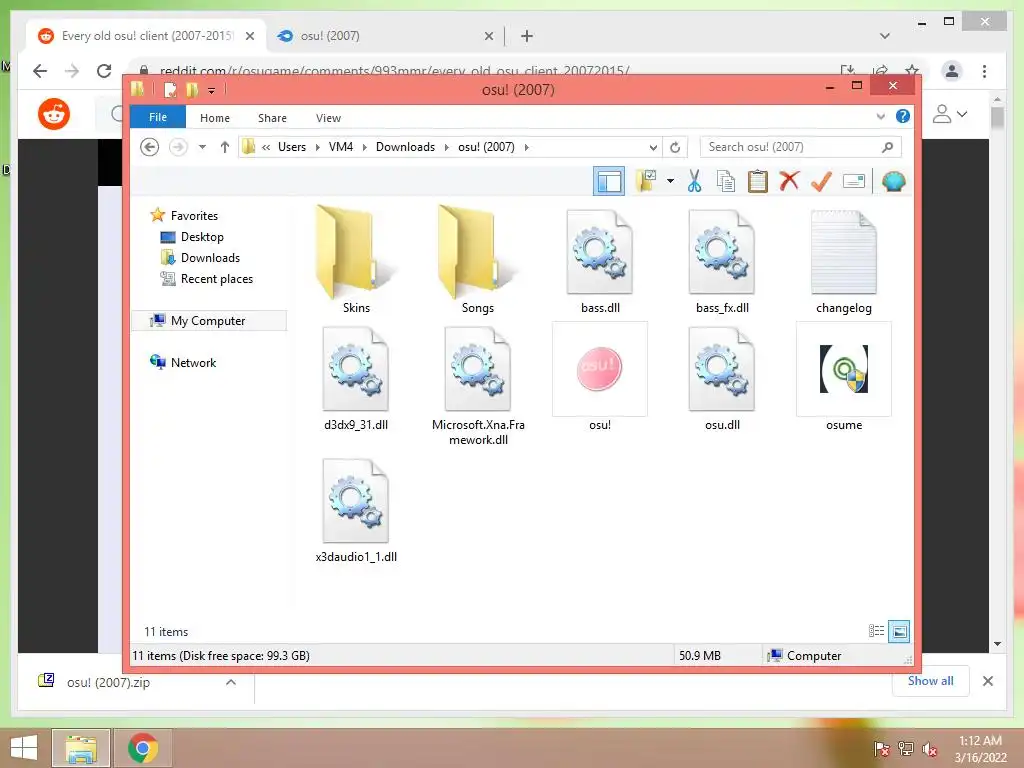Reload the Reddit page in Chrome

[104, 71]
